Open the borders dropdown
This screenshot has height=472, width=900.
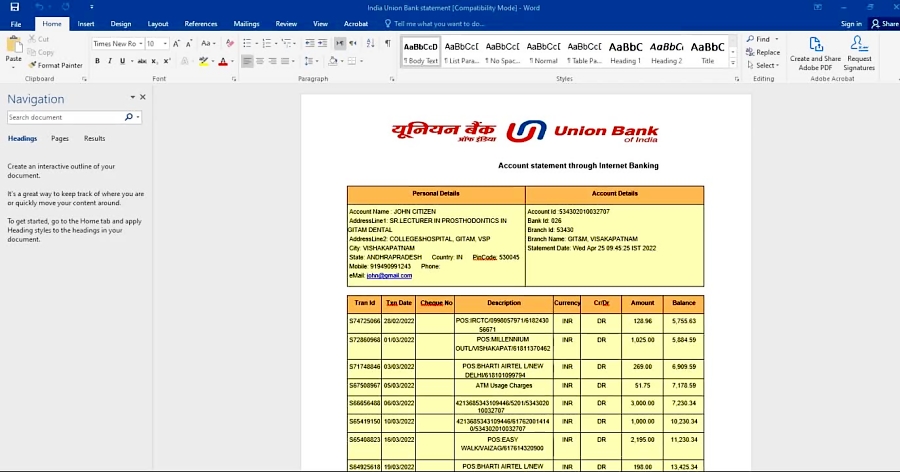(x=362, y=61)
